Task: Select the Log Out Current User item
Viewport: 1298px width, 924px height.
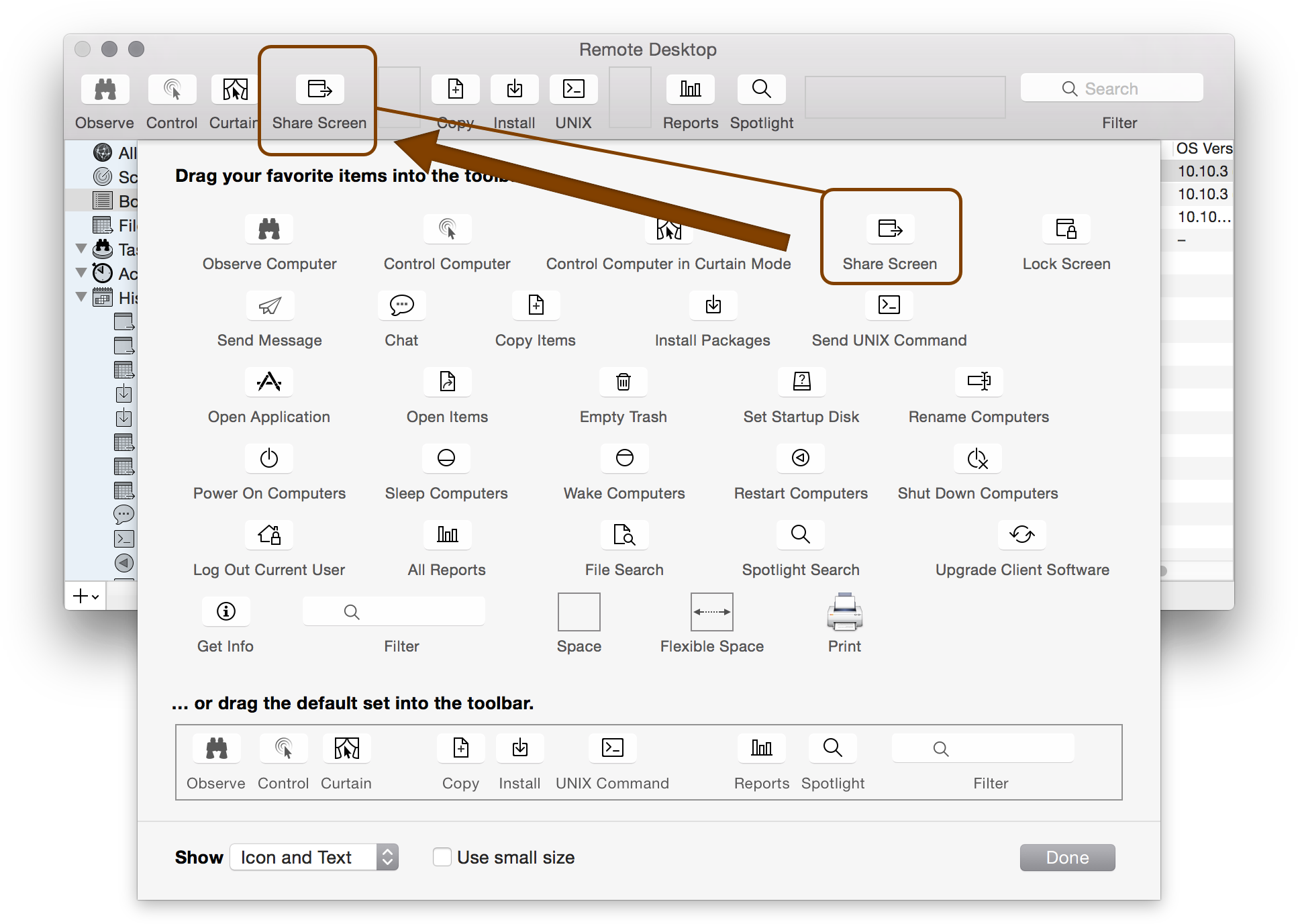Action: point(269,535)
